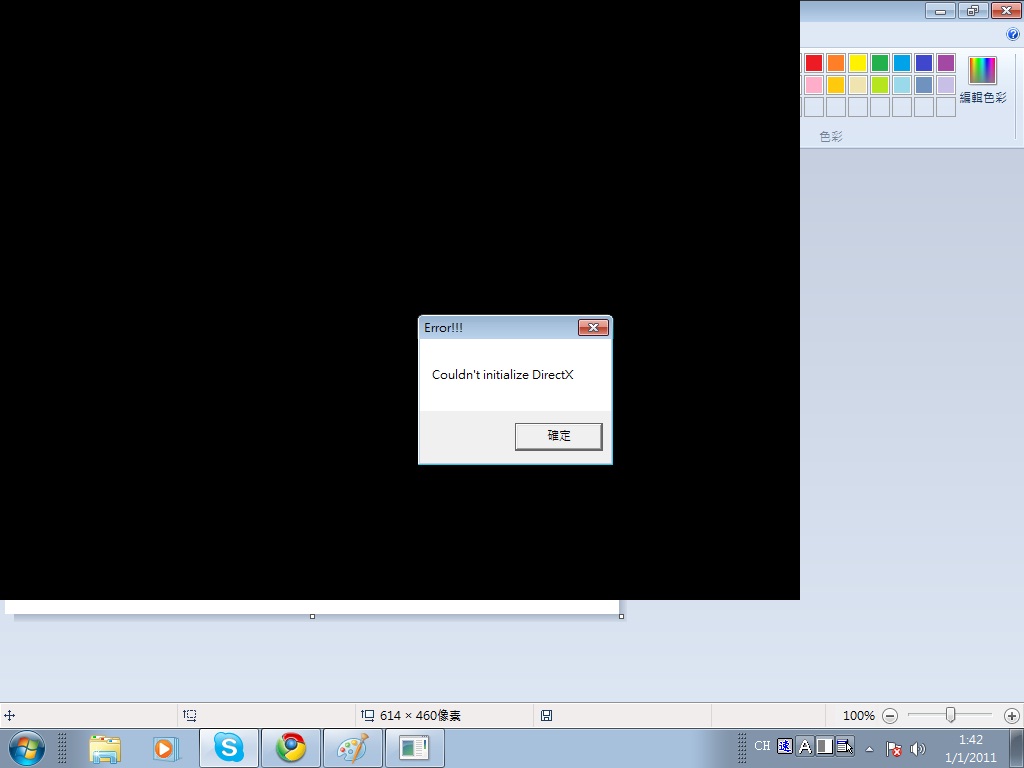The image size is (1024, 768).
Task: Click the 確定 button in the Error dialog
Action: point(558,436)
